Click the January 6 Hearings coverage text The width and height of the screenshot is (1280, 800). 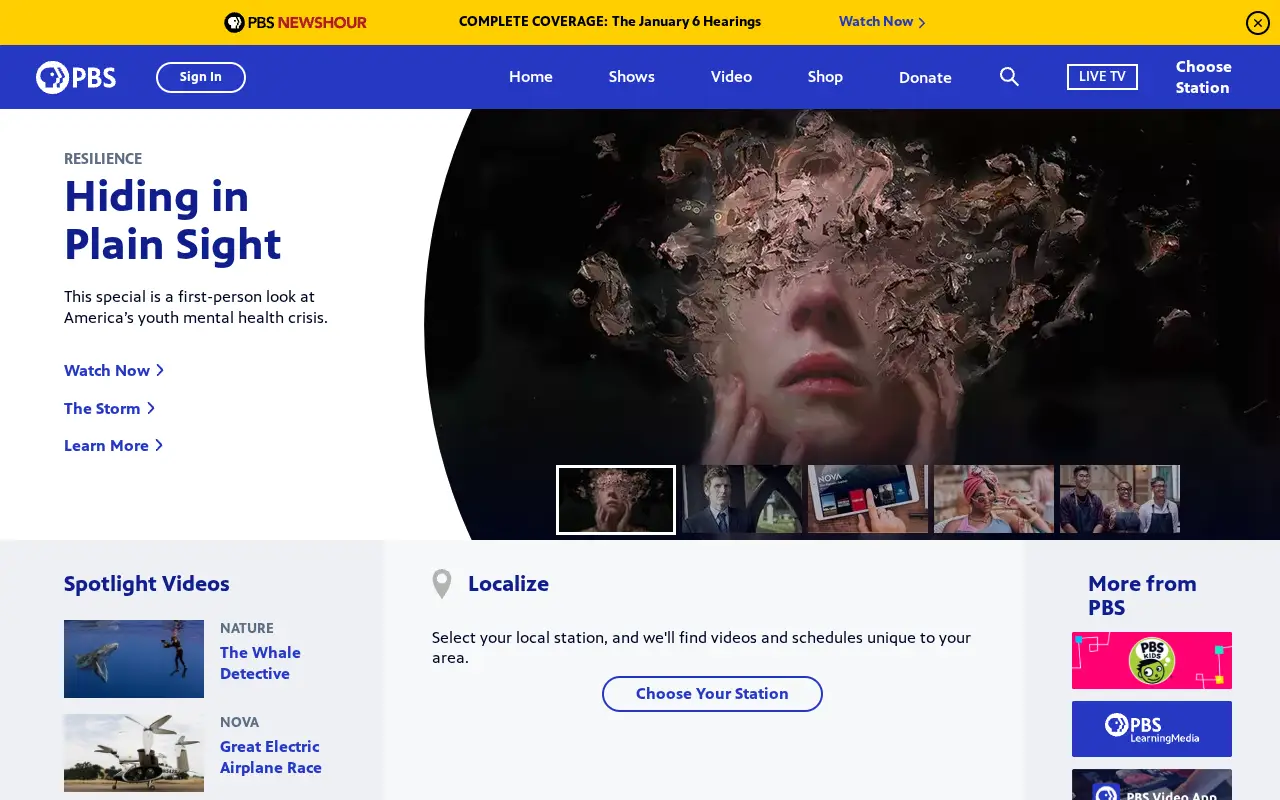point(610,22)
